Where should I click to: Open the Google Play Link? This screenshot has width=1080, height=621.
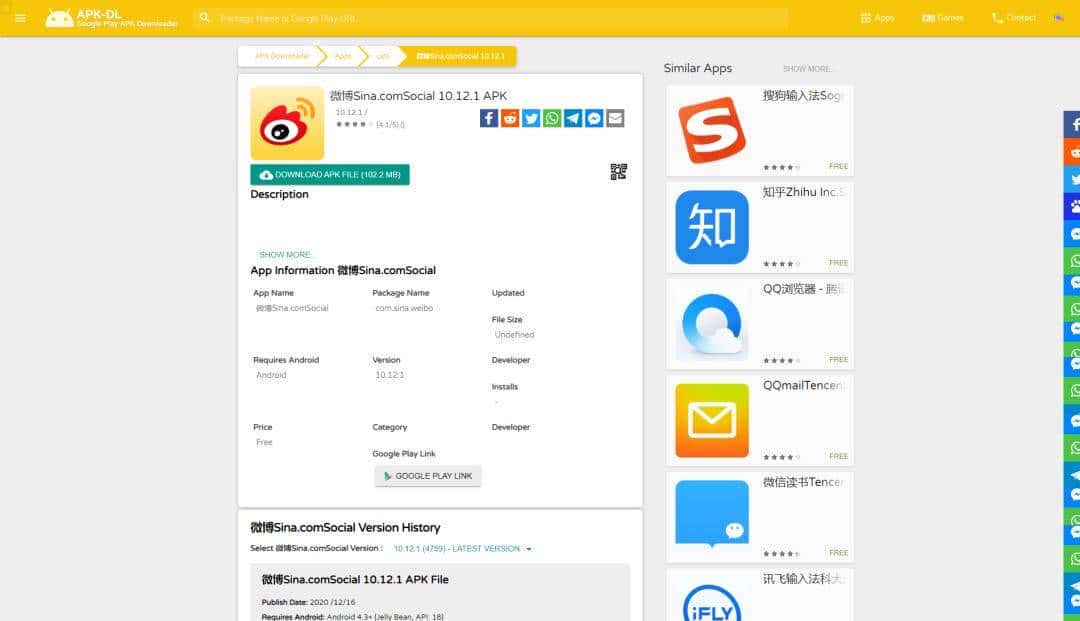[x=428, y=476]
